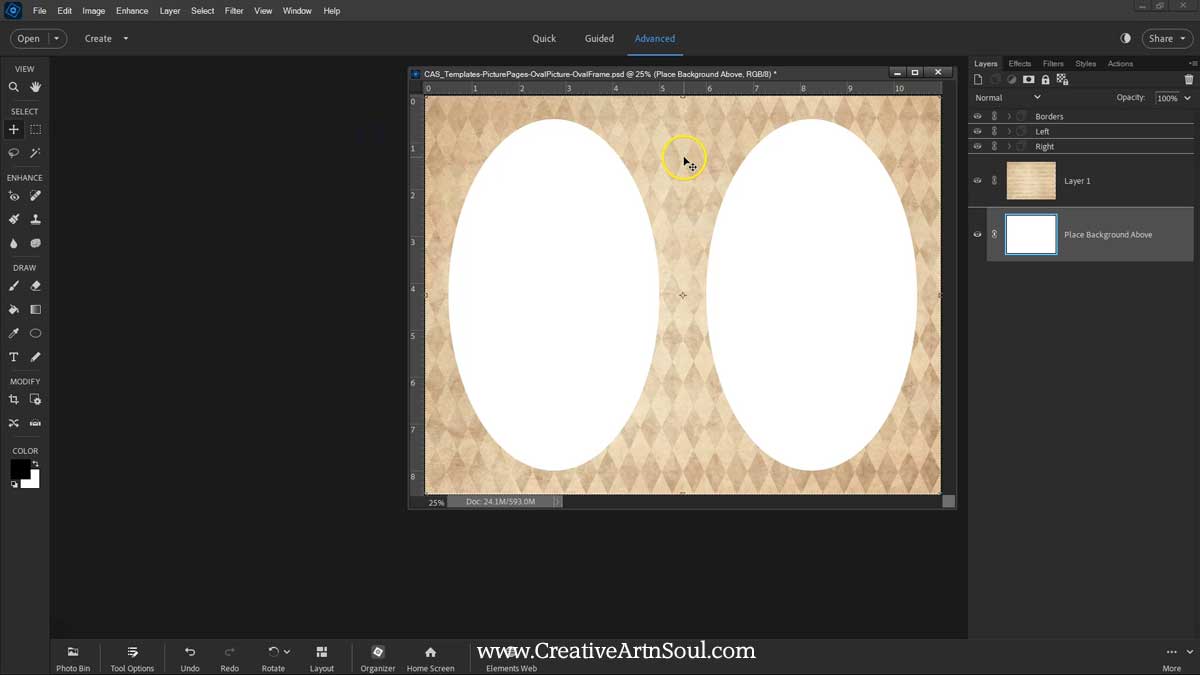The image size is (1200, 675).
Task: Select the Eraser tool
Action: click(36, 286)
